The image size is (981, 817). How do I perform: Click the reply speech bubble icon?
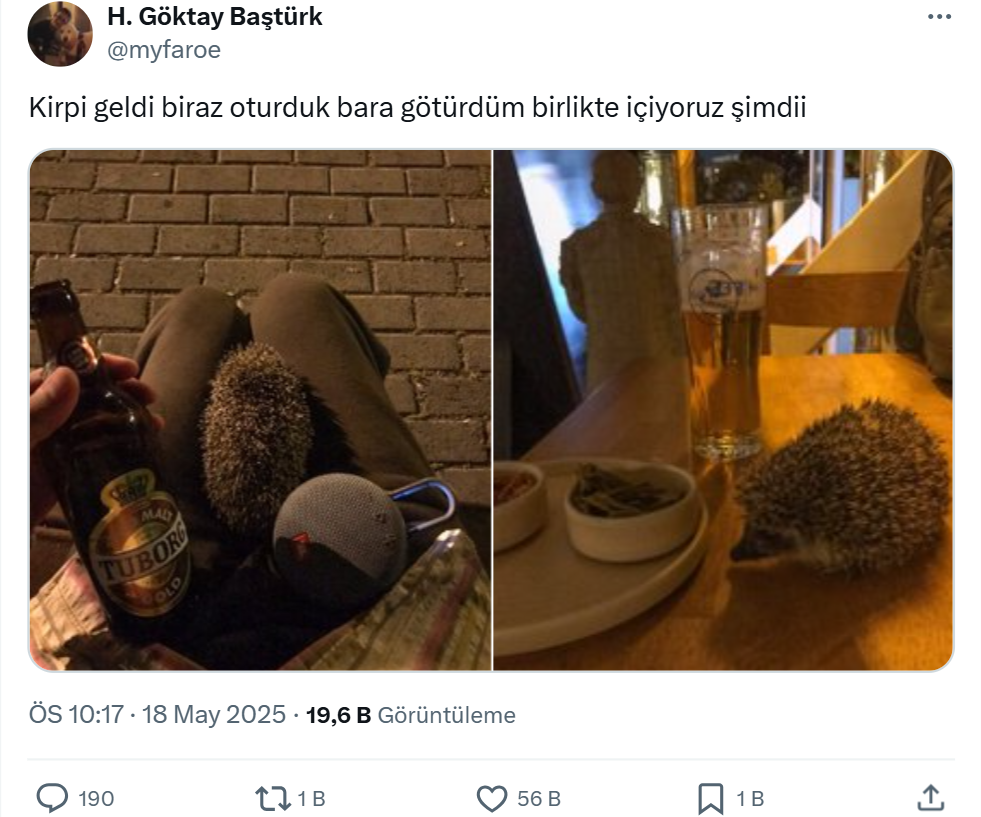pos(52,798)
